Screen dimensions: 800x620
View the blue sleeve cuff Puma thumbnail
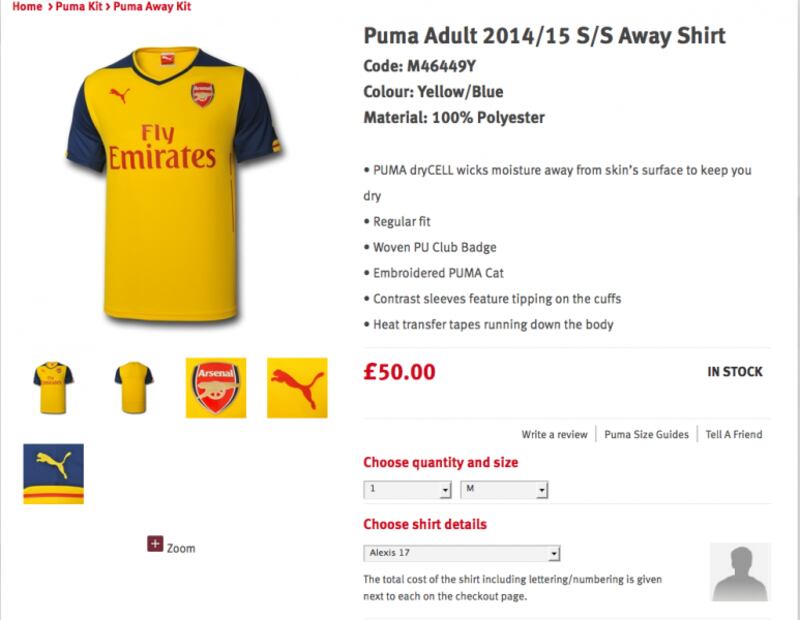[x=54, y=474]
